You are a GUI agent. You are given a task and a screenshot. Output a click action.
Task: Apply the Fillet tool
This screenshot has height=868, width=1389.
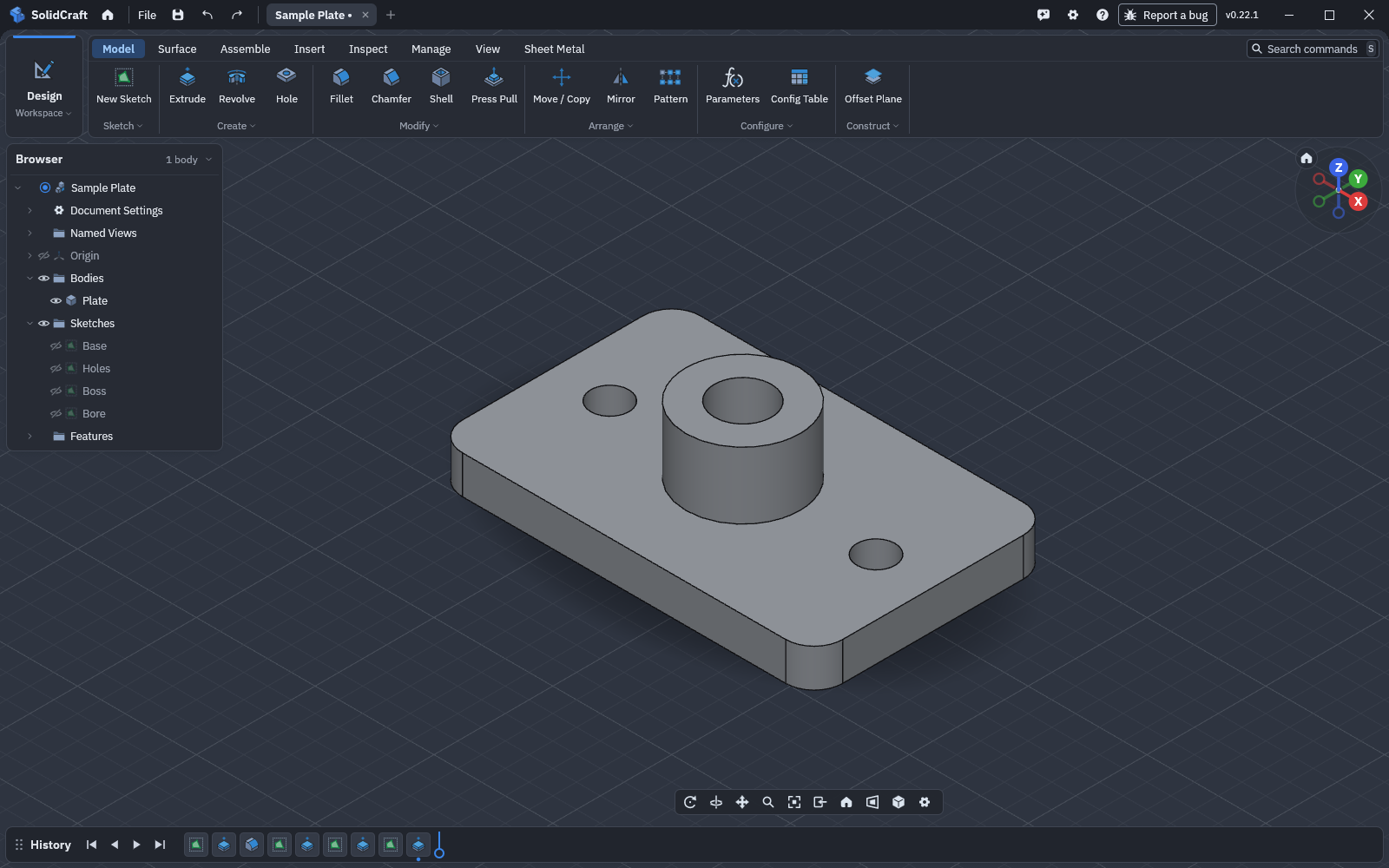(341, 87)
